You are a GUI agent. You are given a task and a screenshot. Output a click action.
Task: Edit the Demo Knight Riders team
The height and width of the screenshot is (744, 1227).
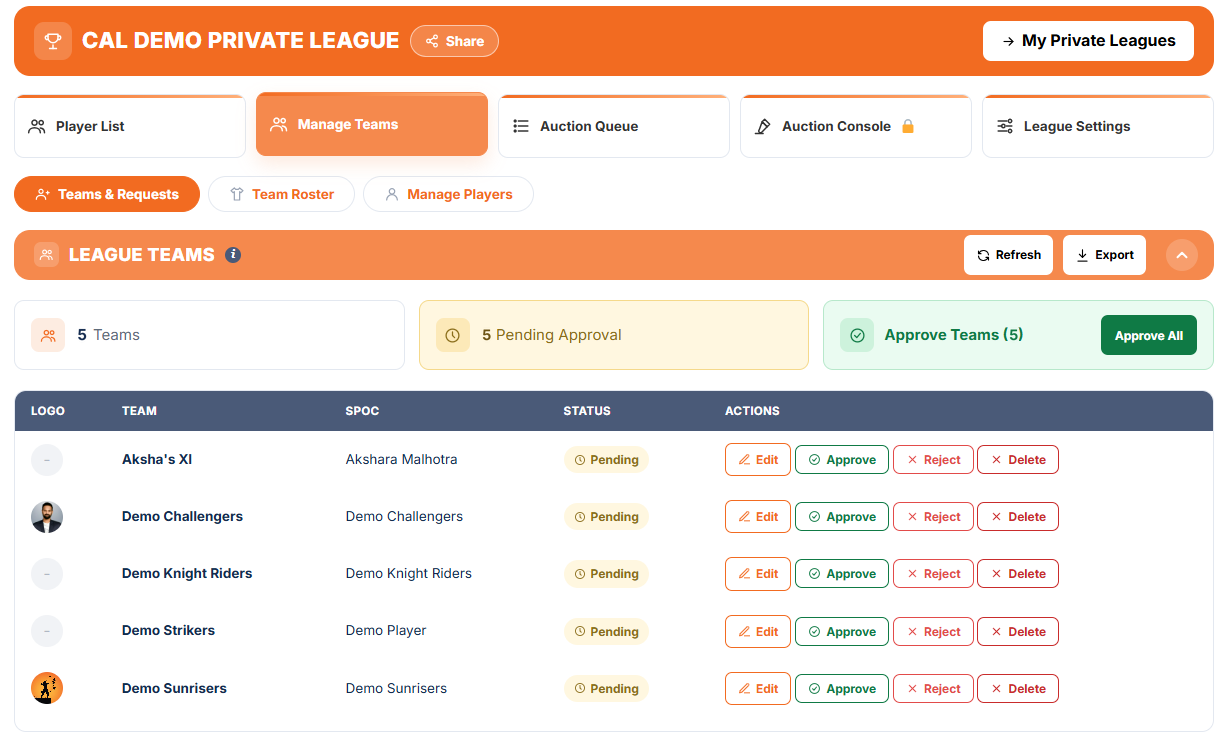758,574
